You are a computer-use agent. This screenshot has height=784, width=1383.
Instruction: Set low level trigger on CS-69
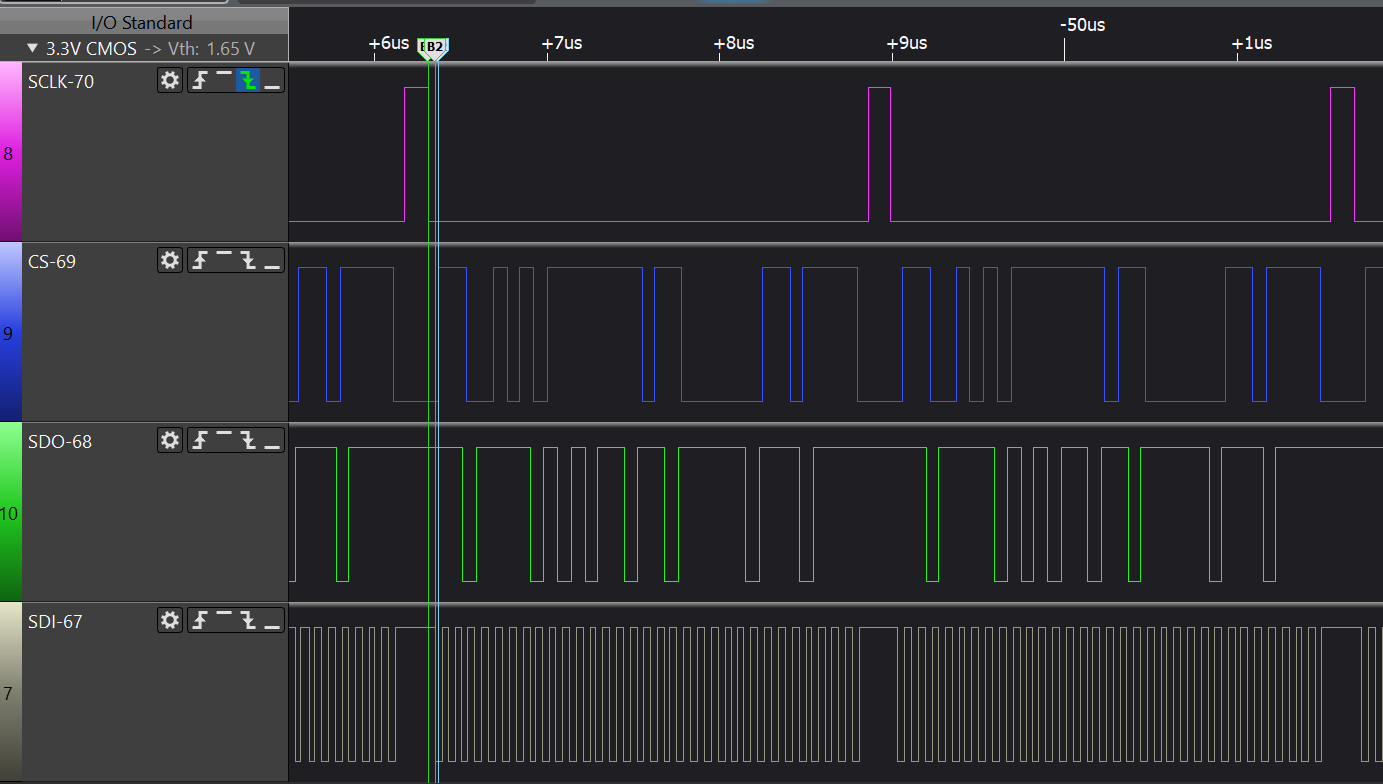point(271,261)
